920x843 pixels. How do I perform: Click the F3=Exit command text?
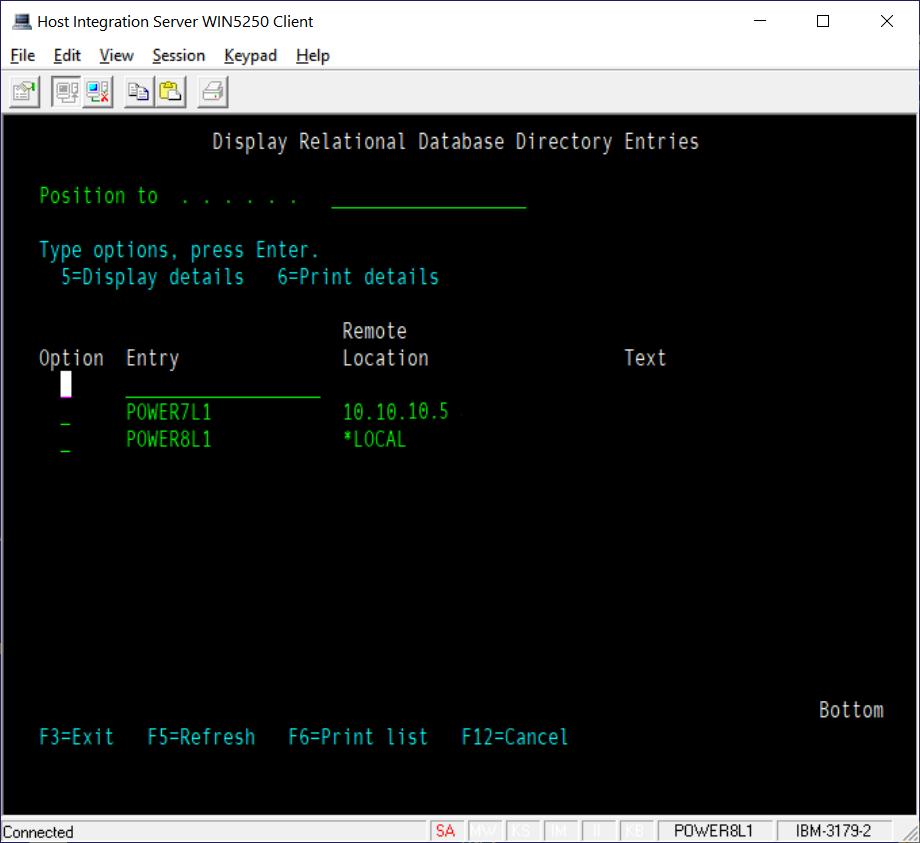click(x=77, y=737)
